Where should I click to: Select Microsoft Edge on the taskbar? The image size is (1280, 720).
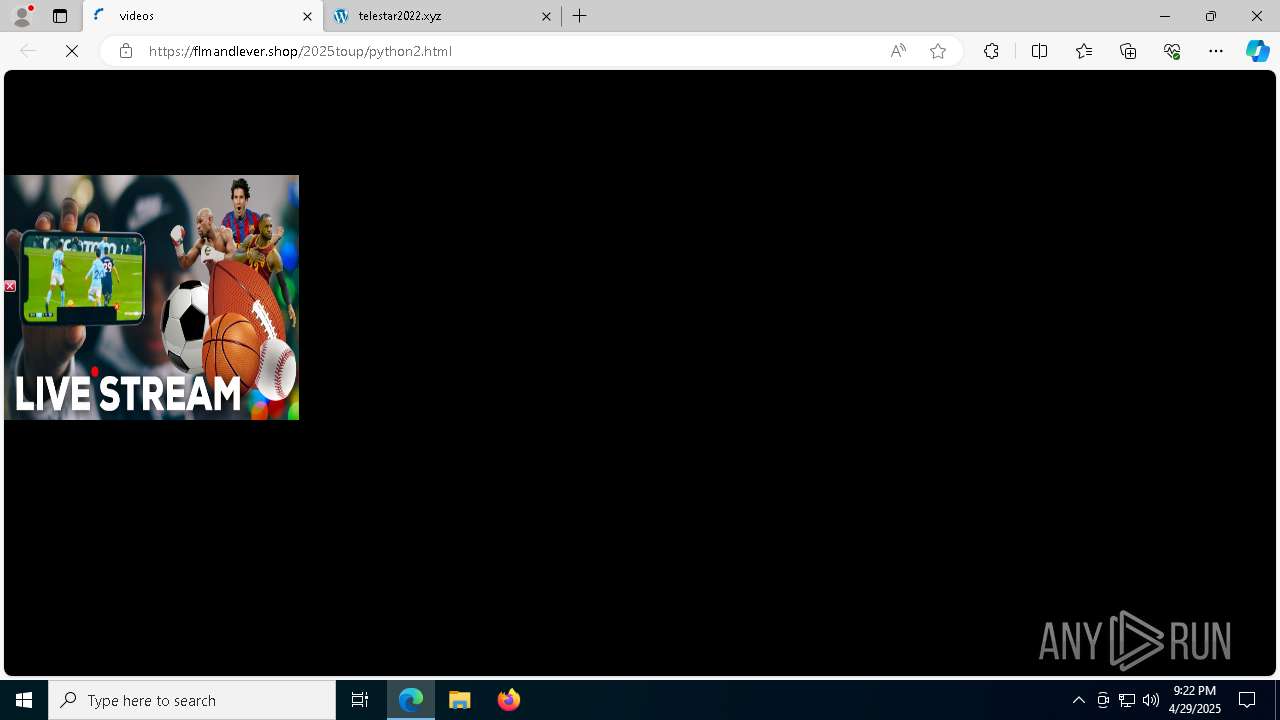[411, 700]
